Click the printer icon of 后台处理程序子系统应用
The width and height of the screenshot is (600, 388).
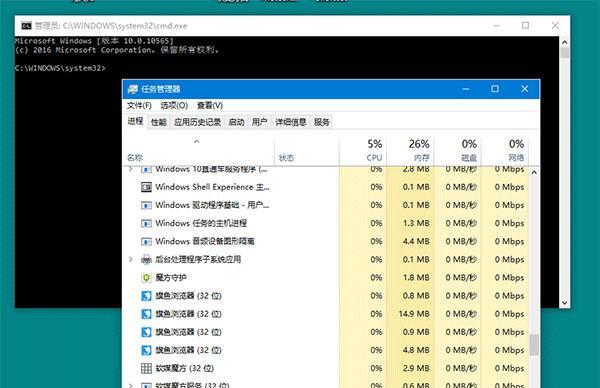pyautogui.click(x=146, y=259)
